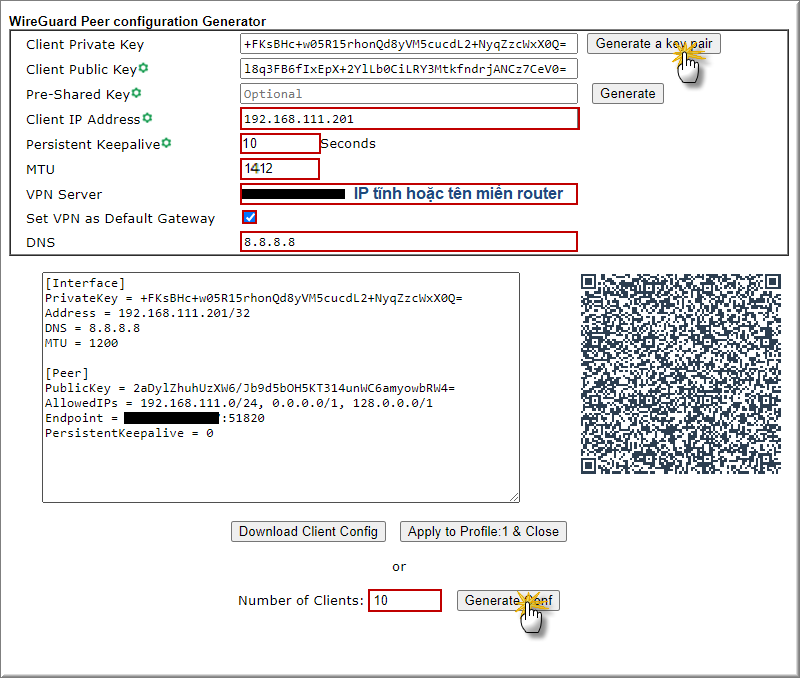Uncheck Set VPN as Default Gateway
The image size is (800, 678).
pyautogui.click(x=249, y=217)
